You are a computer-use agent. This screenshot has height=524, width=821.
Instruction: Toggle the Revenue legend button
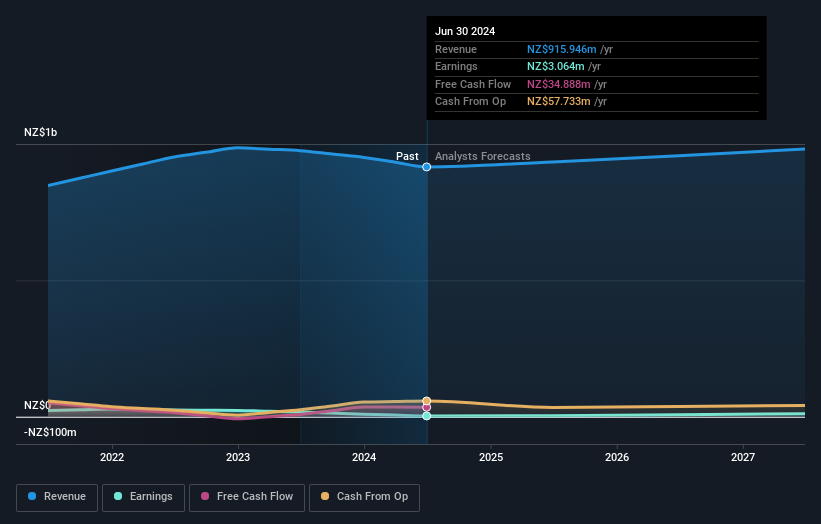click(57, 497)
